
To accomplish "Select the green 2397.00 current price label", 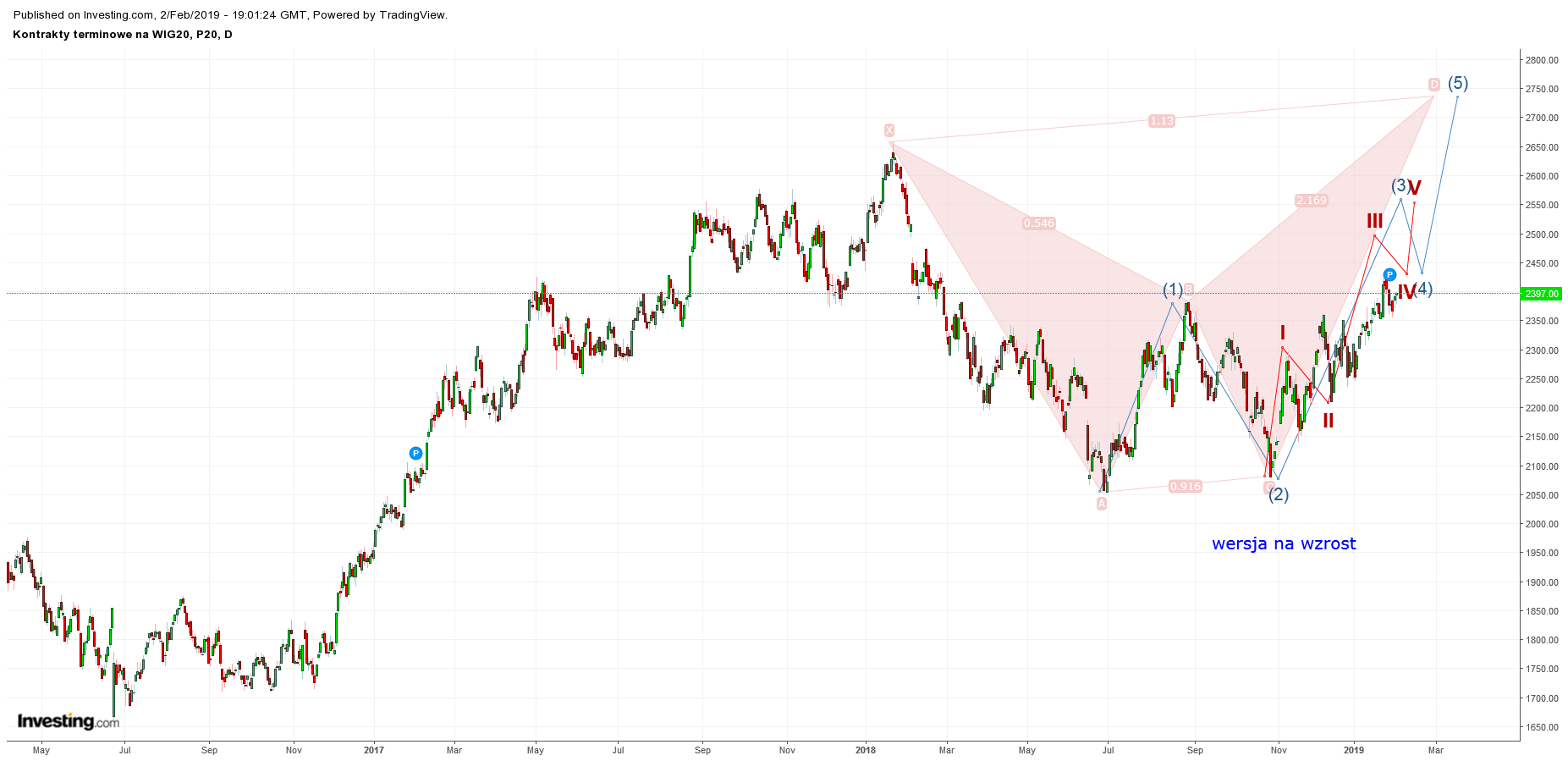I will (1541, 294).
